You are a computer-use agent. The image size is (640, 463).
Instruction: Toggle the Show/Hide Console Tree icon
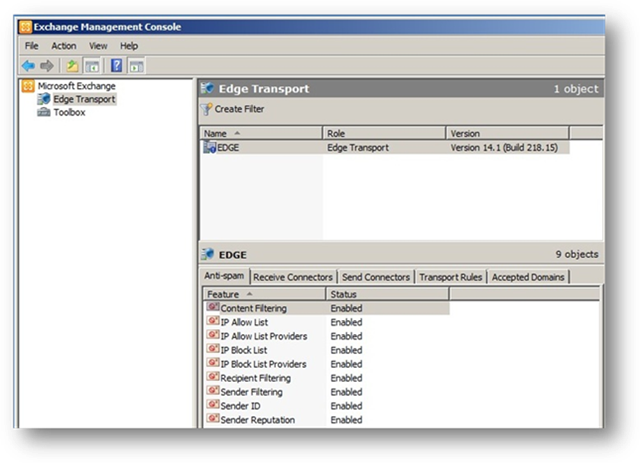click(91, 66)
